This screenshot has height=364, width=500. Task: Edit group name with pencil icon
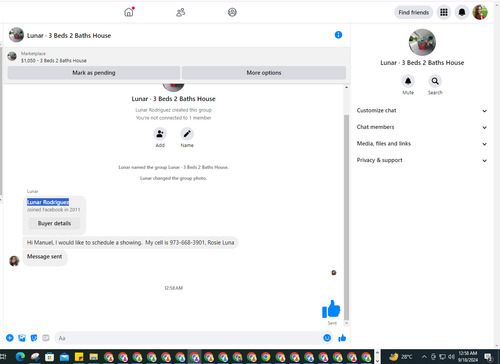(x=187, y=134)
